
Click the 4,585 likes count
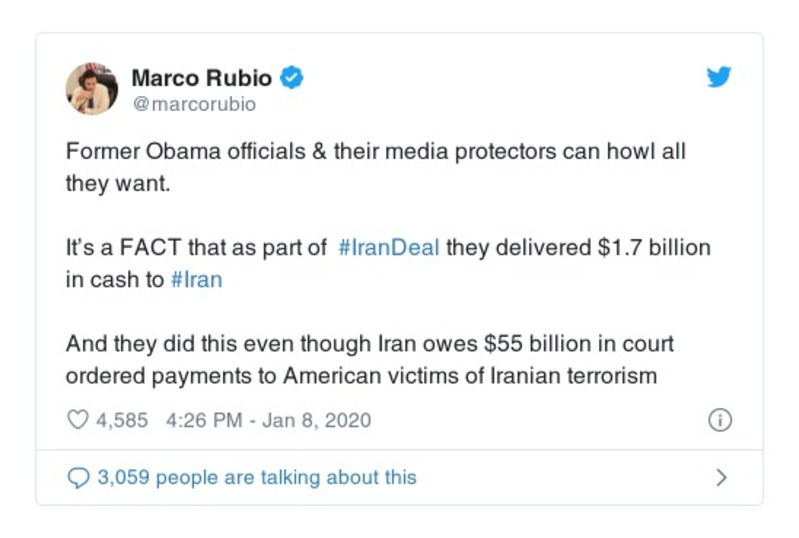pos(121,421)
